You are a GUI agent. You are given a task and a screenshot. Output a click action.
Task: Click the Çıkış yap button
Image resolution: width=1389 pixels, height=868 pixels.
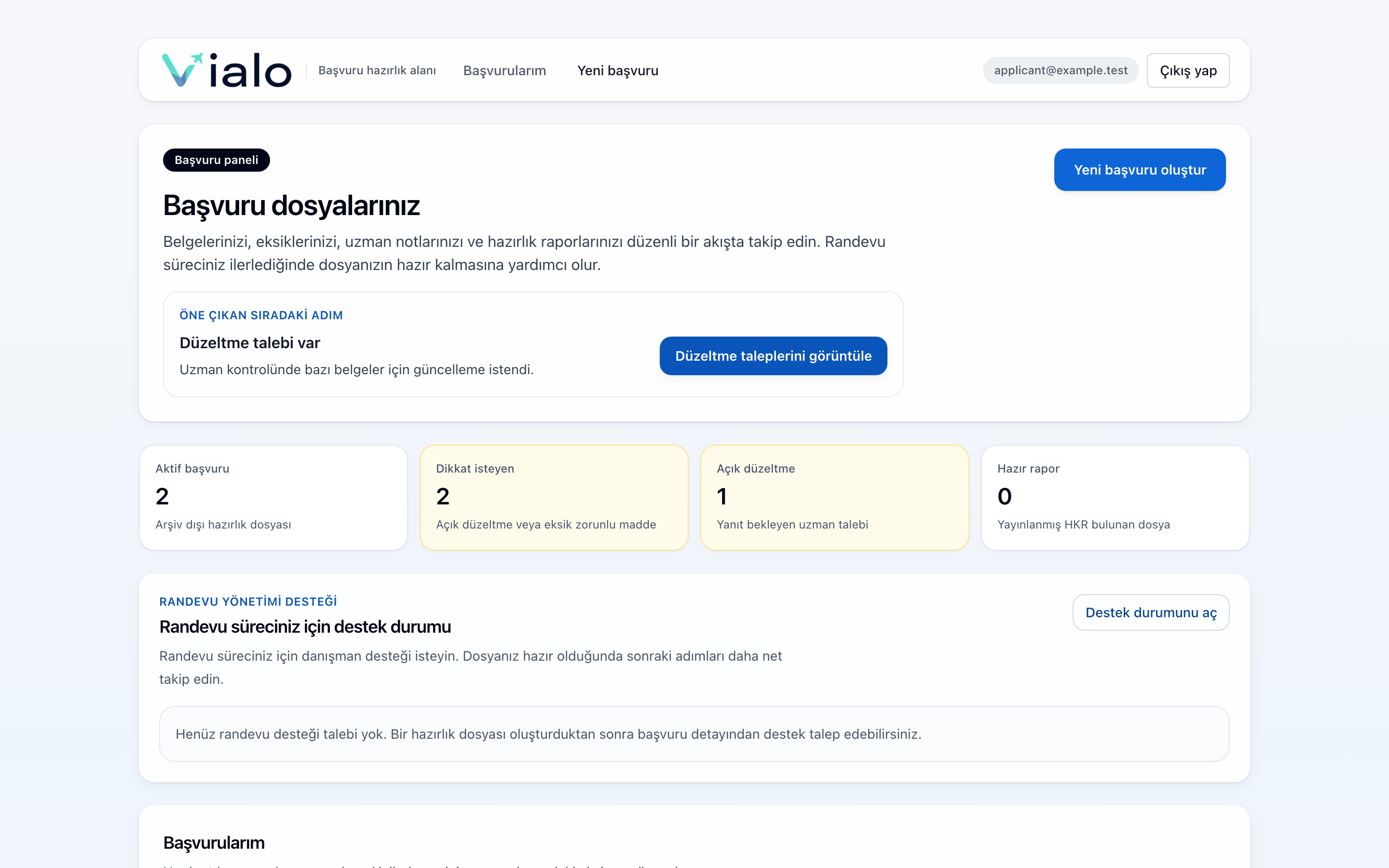coord(1187,70)
